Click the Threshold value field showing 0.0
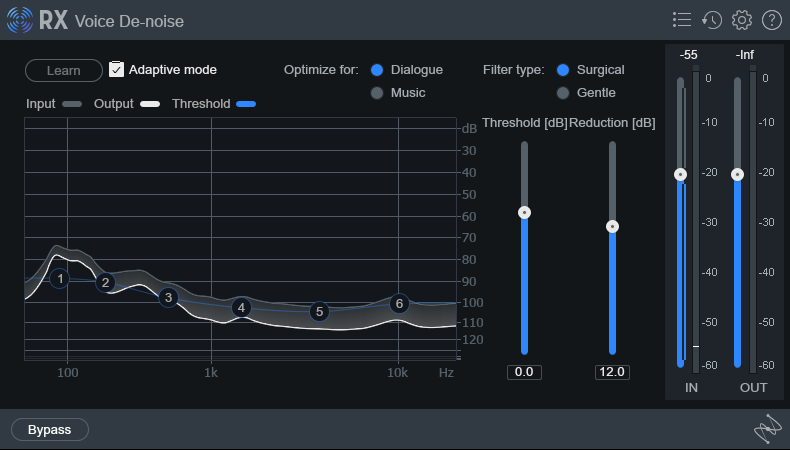Screen dimensions: 790x450 coord(524,372)
